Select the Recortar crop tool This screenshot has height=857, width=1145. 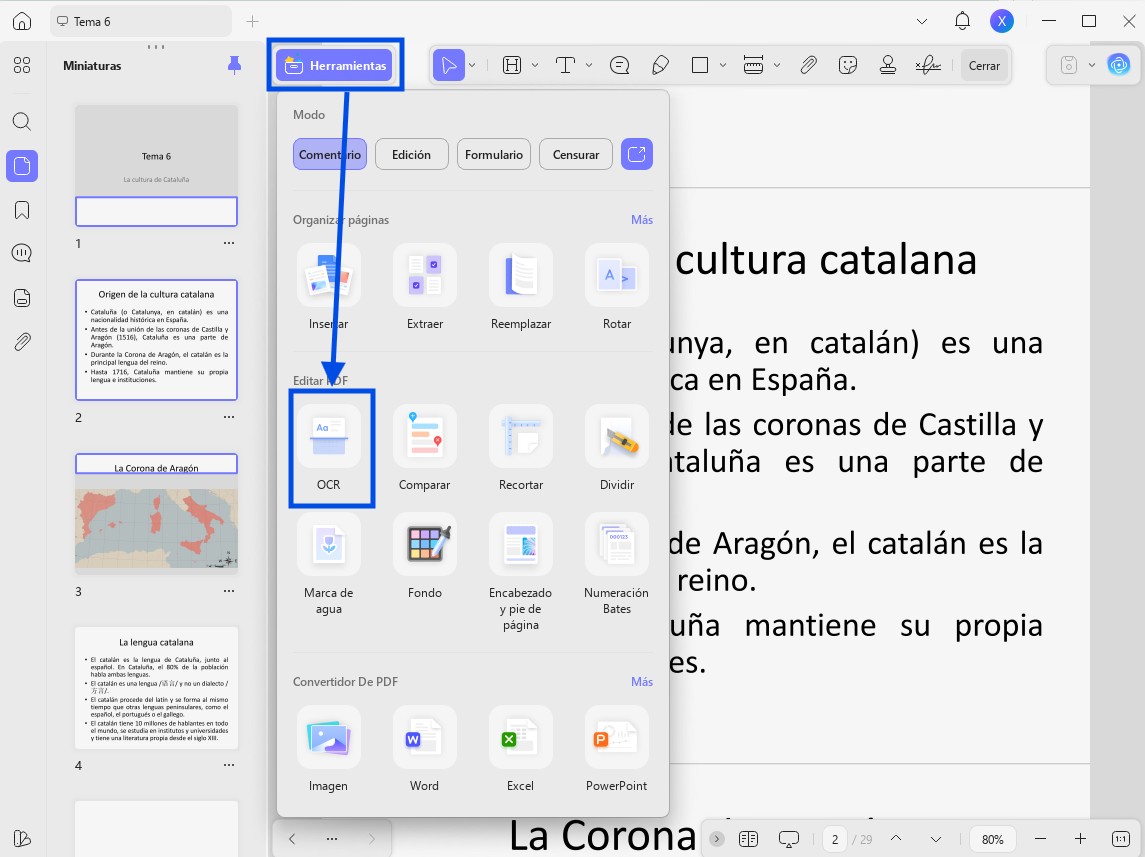click(x=521, y=447)
